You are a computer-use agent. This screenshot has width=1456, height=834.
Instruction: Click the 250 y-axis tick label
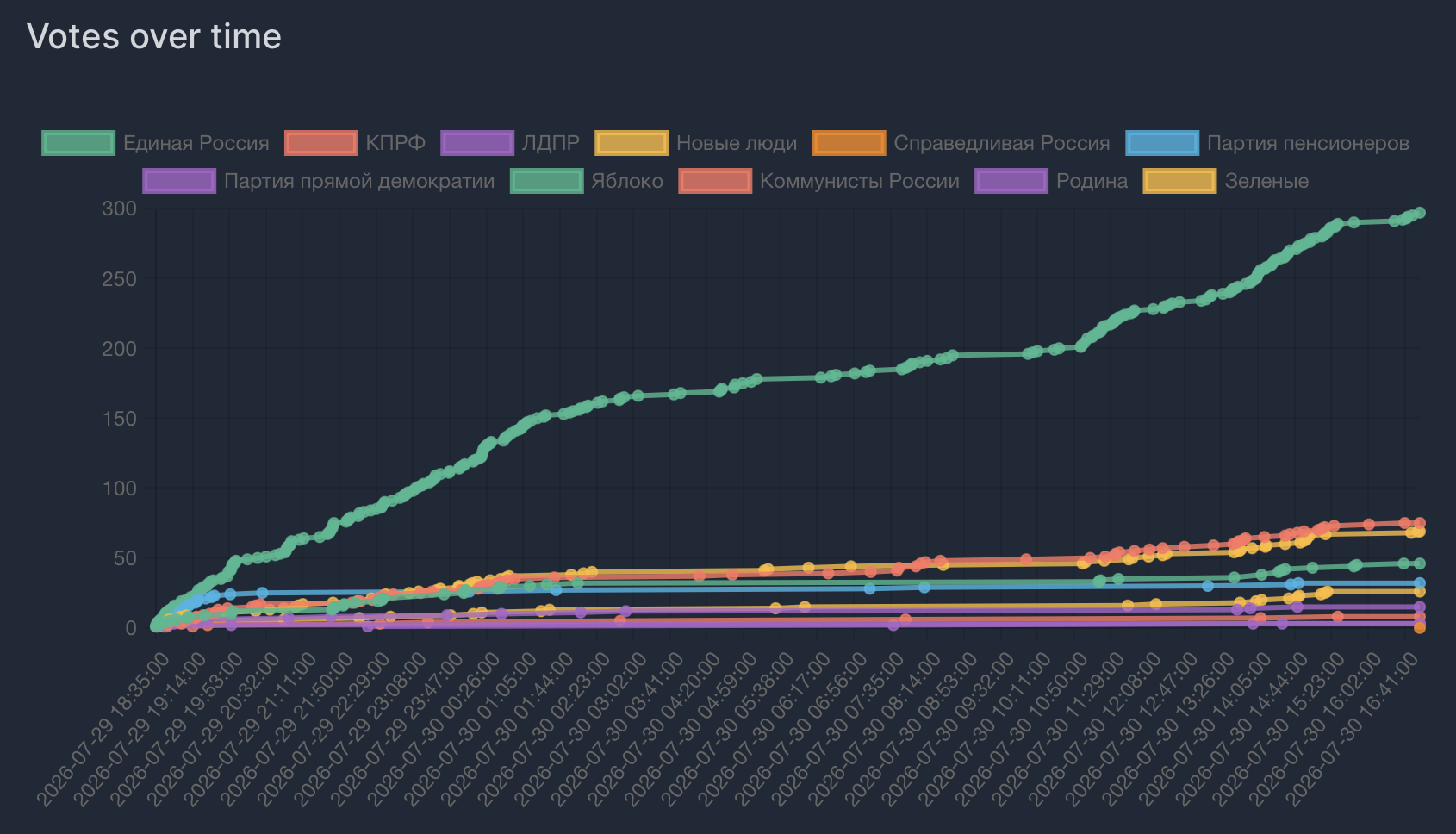pyautogui.click(x=119, y=279)
